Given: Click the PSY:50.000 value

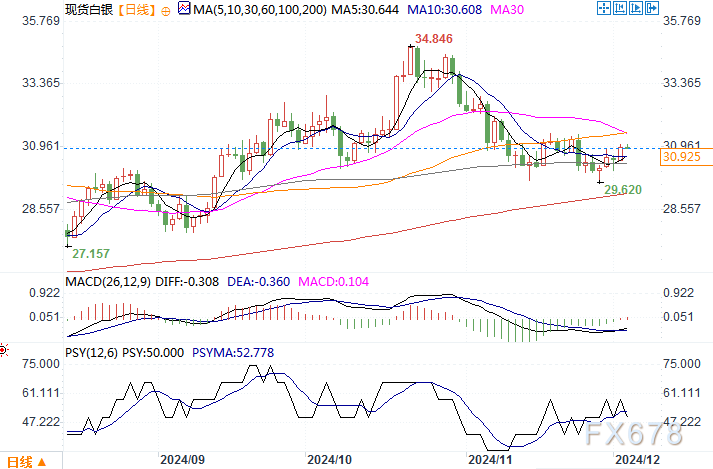Looking at the screenshot, I should 153,353.
